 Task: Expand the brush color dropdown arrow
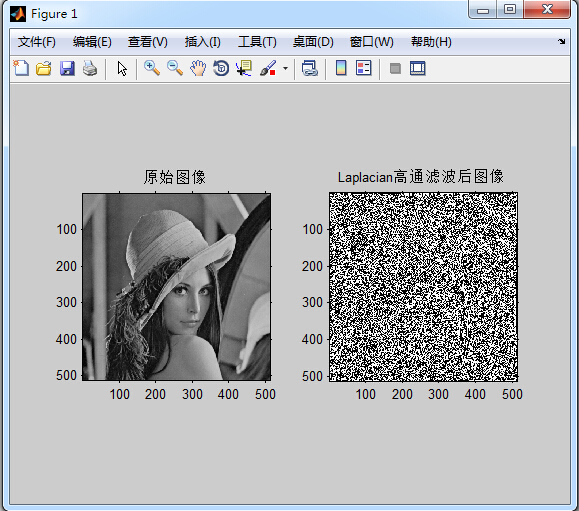tap(285, 68)
